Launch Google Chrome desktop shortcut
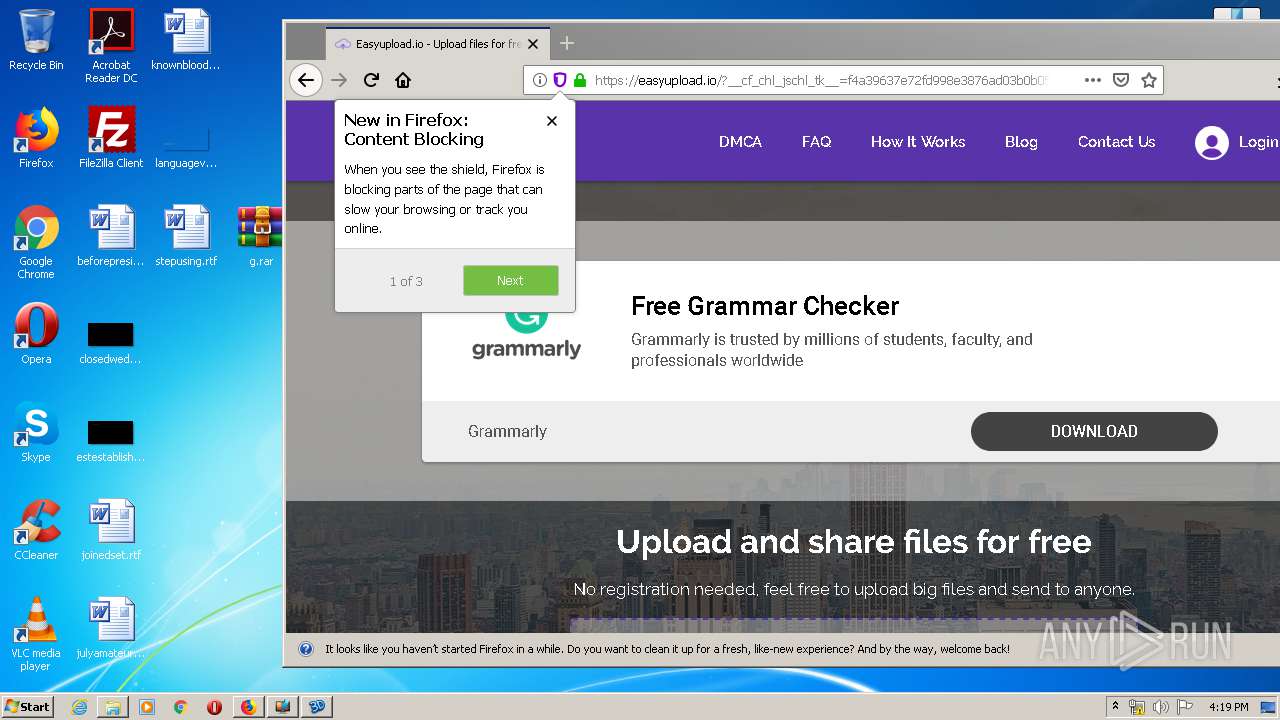 [x=36, y=243]
